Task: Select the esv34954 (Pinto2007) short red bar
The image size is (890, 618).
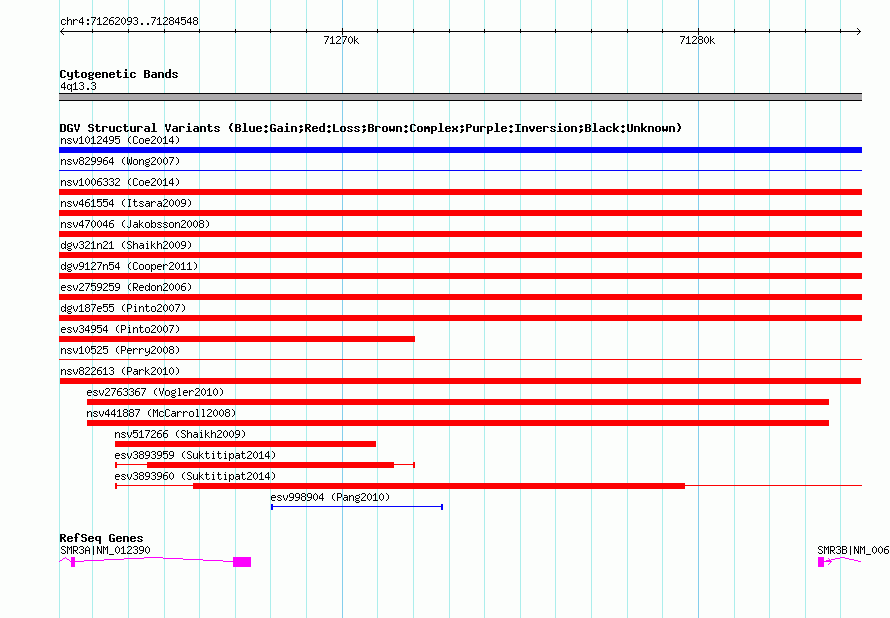Action: pos(237,339)
